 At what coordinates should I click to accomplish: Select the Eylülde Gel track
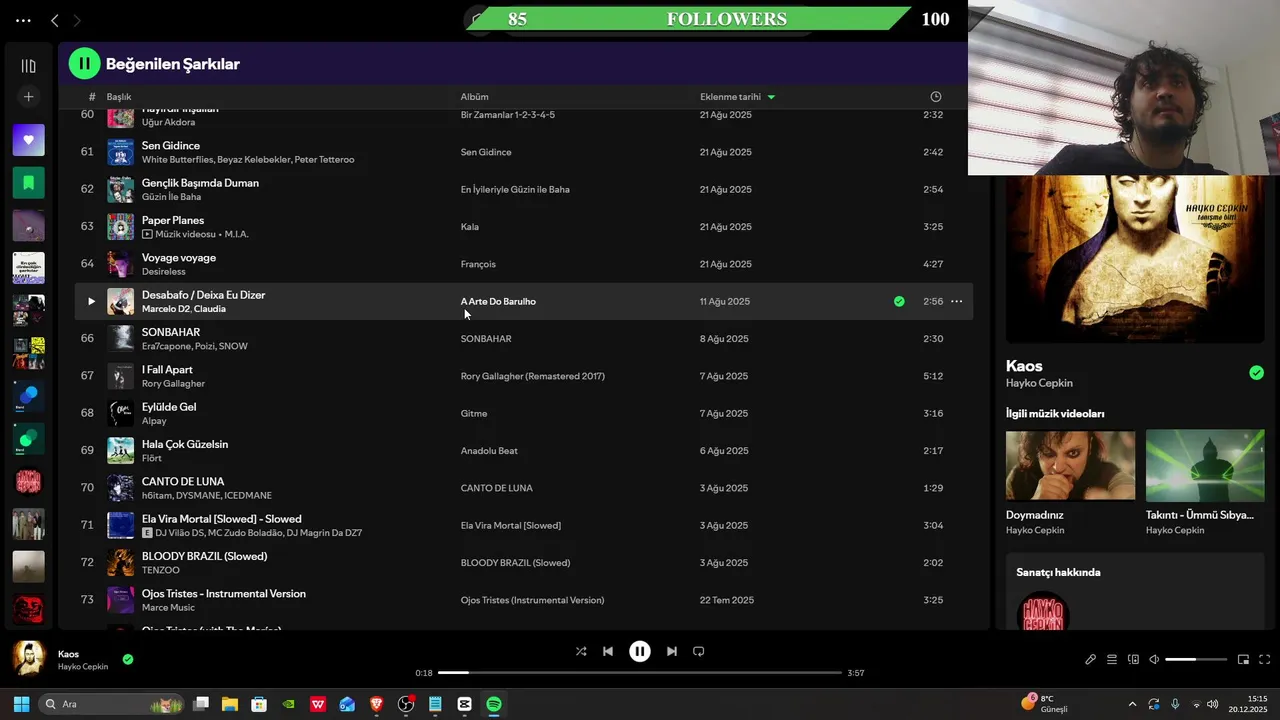(x=169, y=407)
